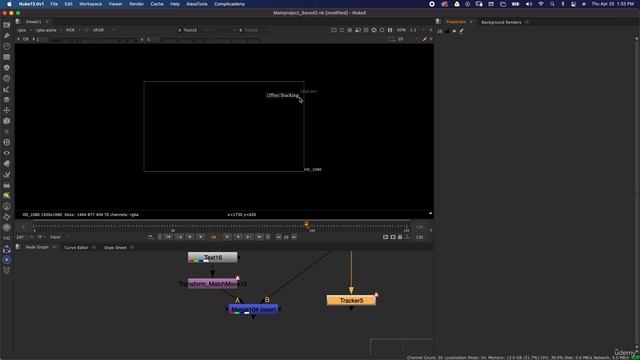
Task: Open the MetaData tag icon menu
Action: tap(7, 164)
